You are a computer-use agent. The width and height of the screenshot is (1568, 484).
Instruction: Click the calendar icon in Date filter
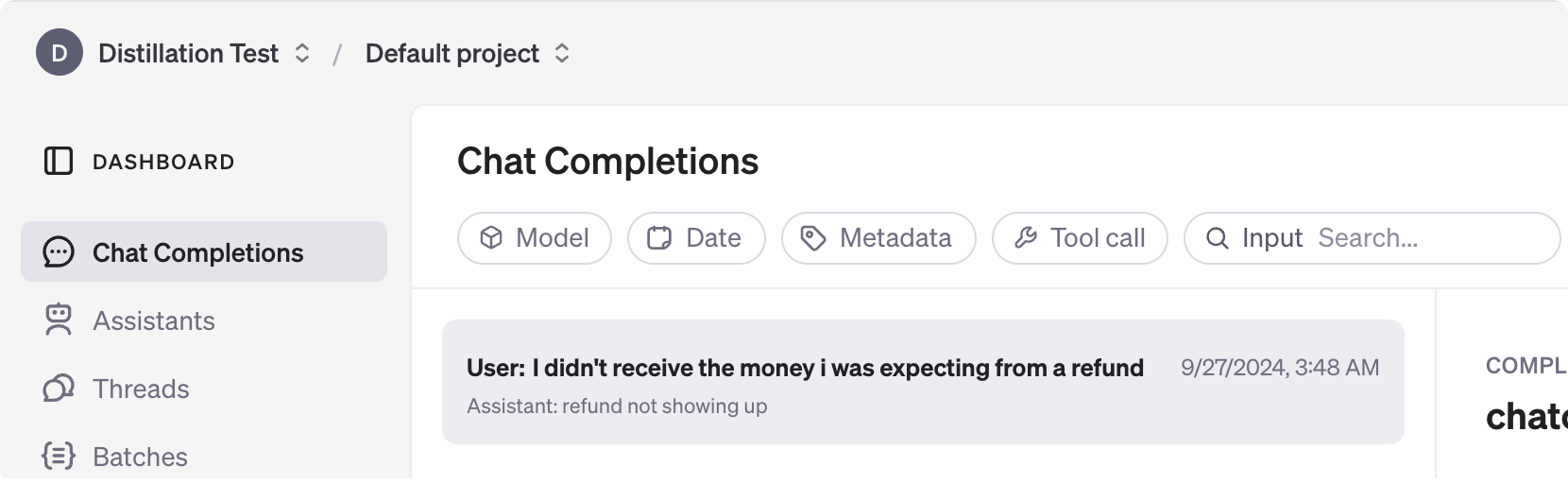[659, 238]
